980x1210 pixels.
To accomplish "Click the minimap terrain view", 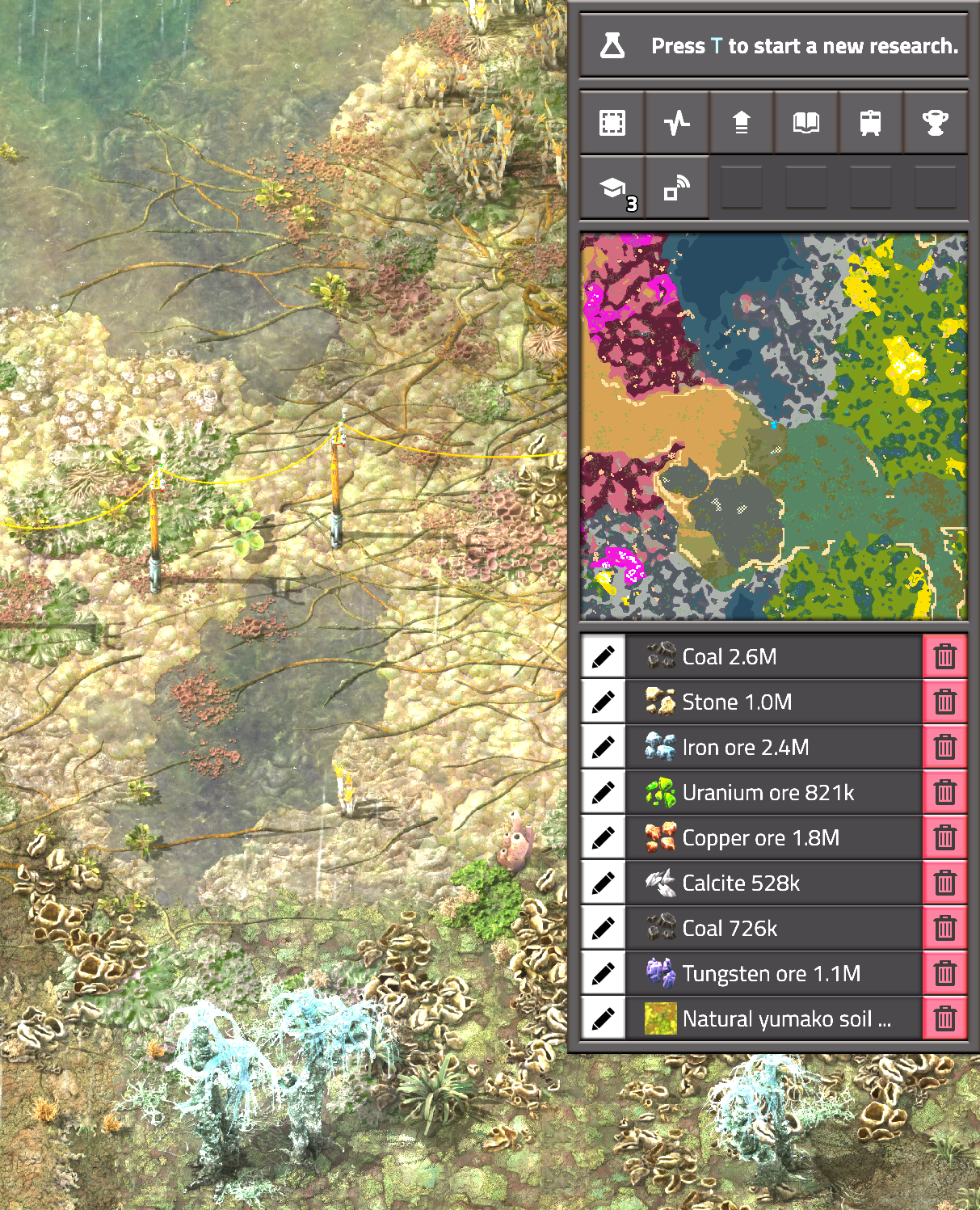I will click(774, 427).
